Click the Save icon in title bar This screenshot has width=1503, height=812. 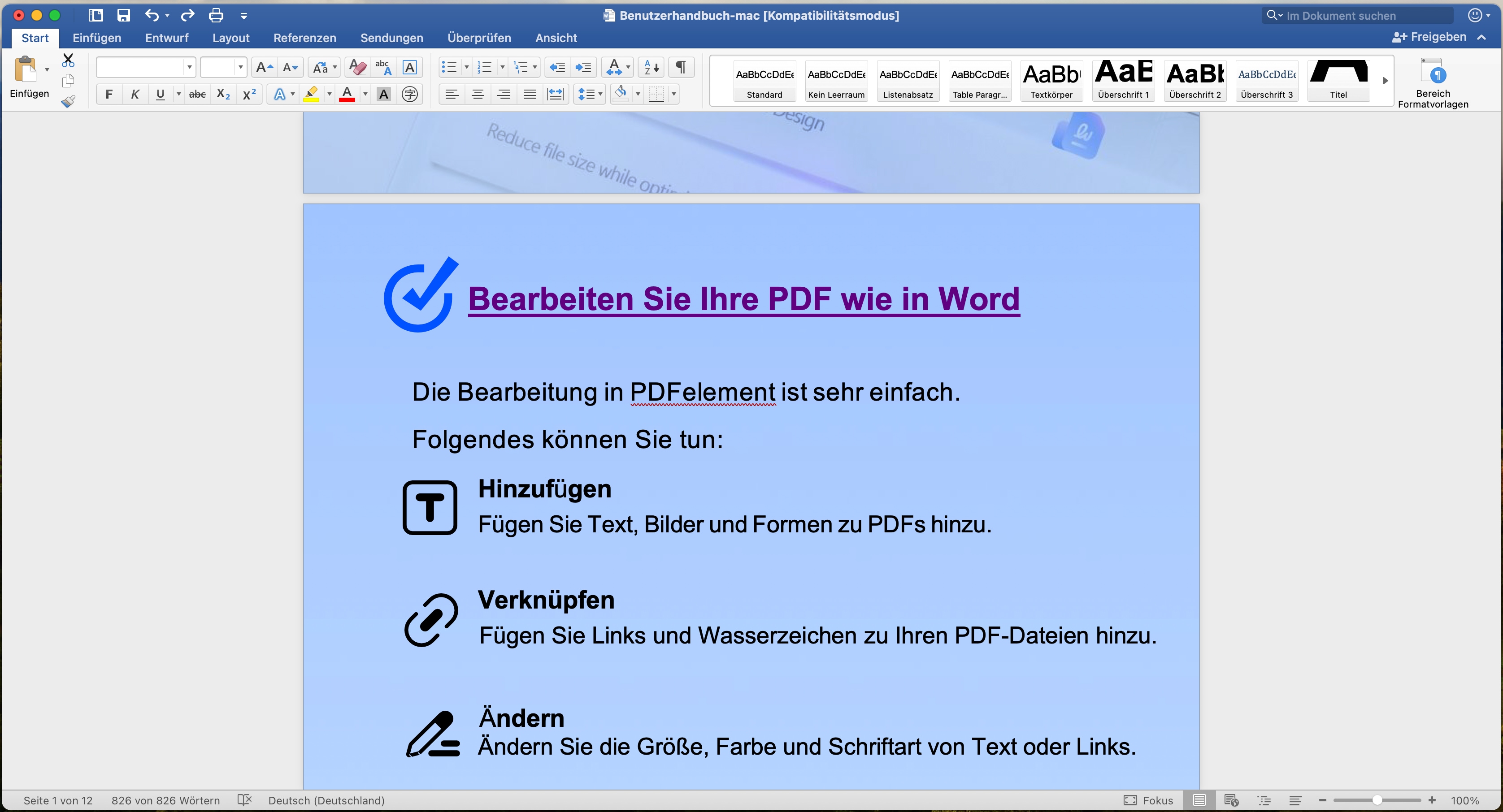[x=124, y=15]
